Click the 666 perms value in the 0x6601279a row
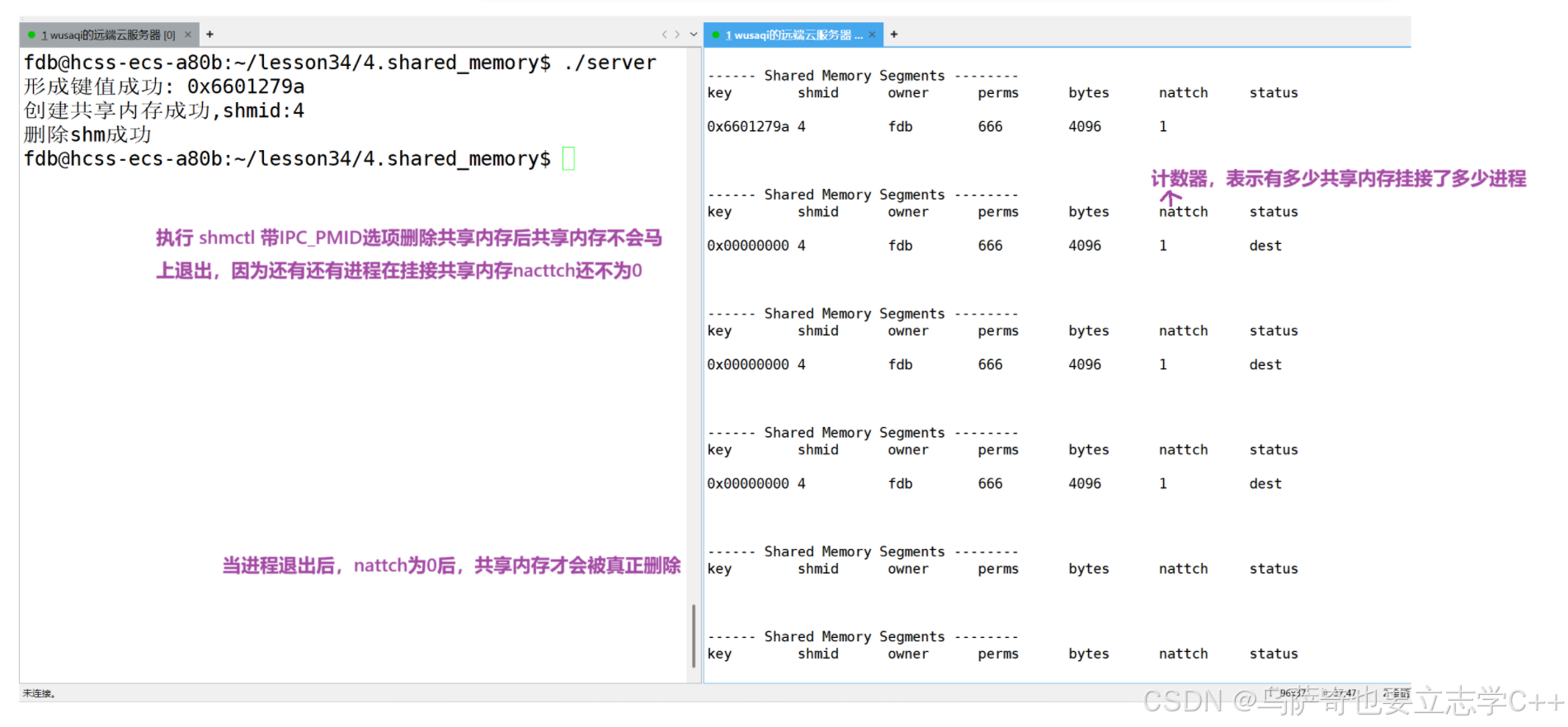 click(990, 126)
